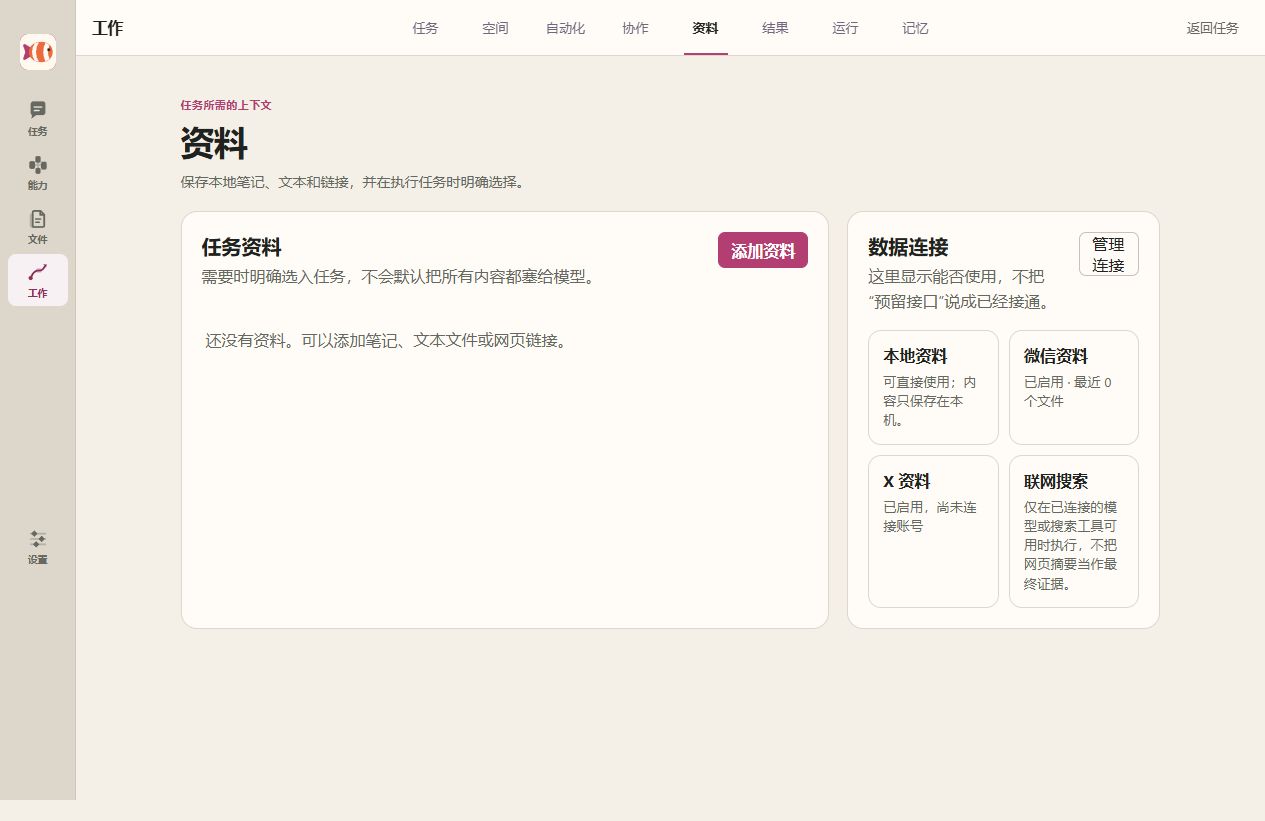Switch to the 结果 tab

(775, 28)
